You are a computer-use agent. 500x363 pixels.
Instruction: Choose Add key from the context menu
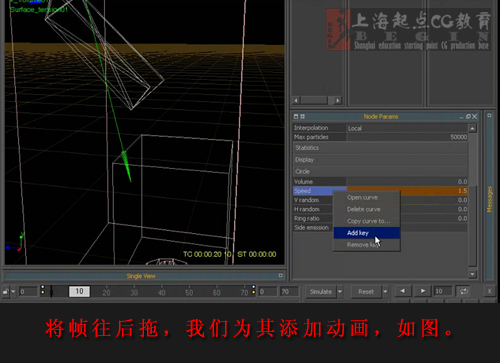367,233
